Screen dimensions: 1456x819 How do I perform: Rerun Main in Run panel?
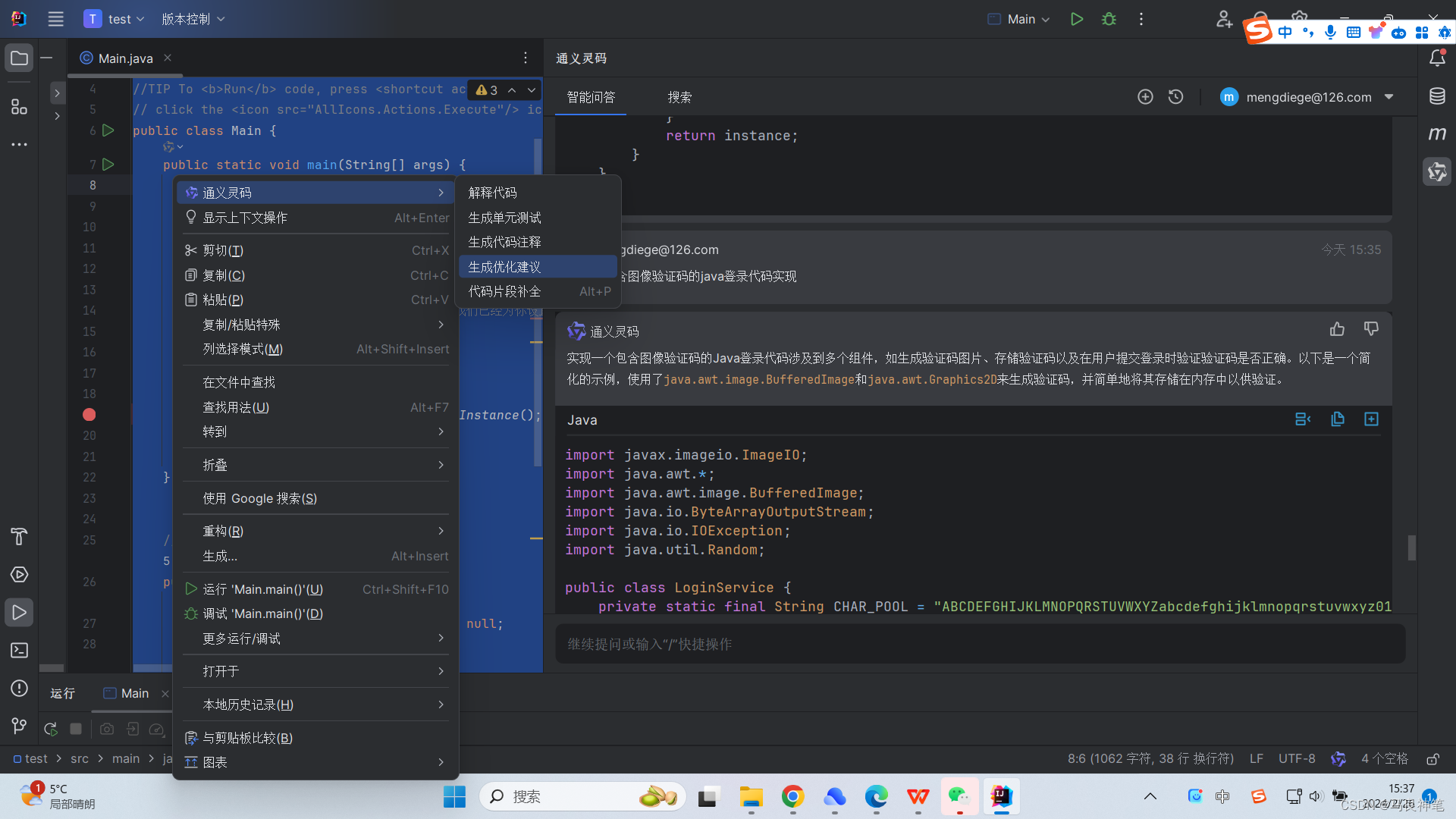click(51, 729)
